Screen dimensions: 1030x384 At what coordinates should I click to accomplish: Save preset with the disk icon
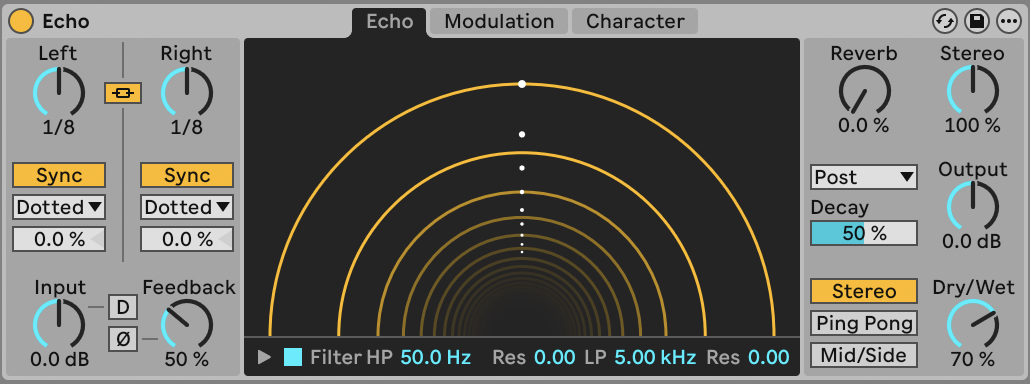(977, 21)
